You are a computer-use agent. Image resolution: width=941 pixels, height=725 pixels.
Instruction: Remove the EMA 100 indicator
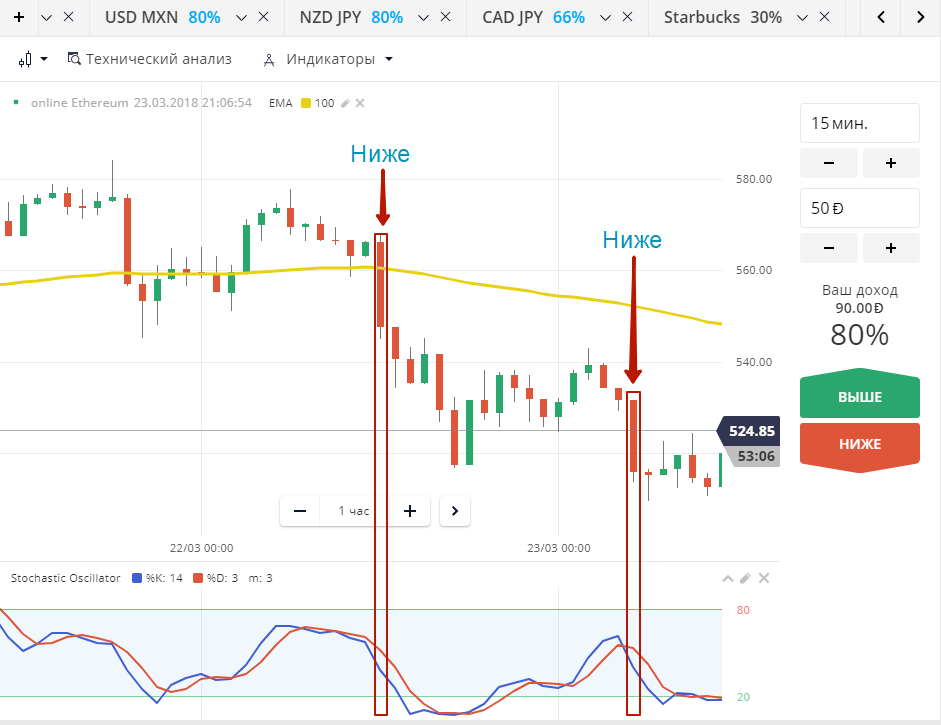tap(360, 102)
